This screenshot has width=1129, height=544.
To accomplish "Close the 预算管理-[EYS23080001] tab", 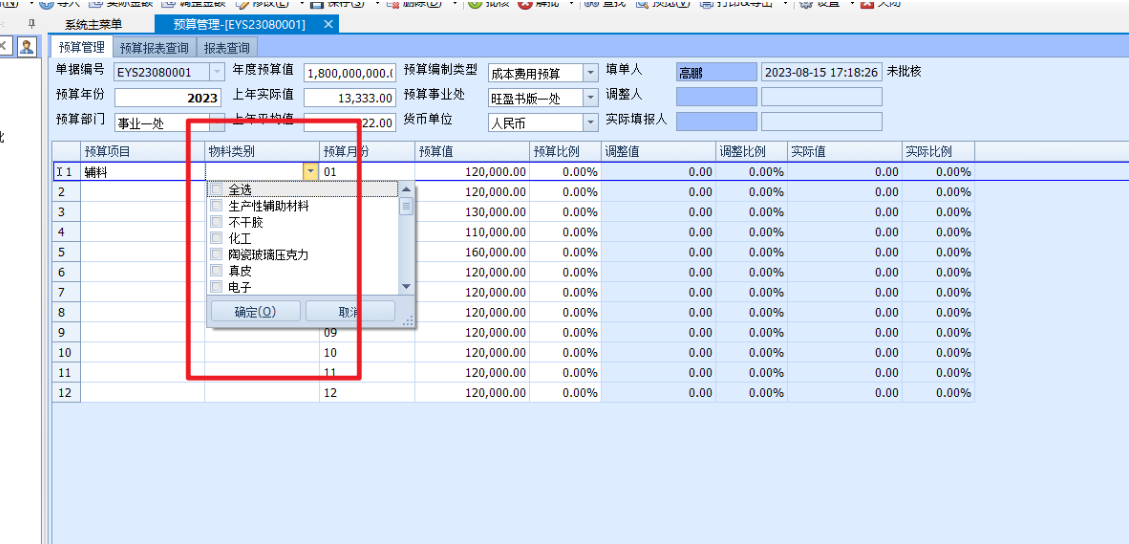I will [x=328, y=24].
